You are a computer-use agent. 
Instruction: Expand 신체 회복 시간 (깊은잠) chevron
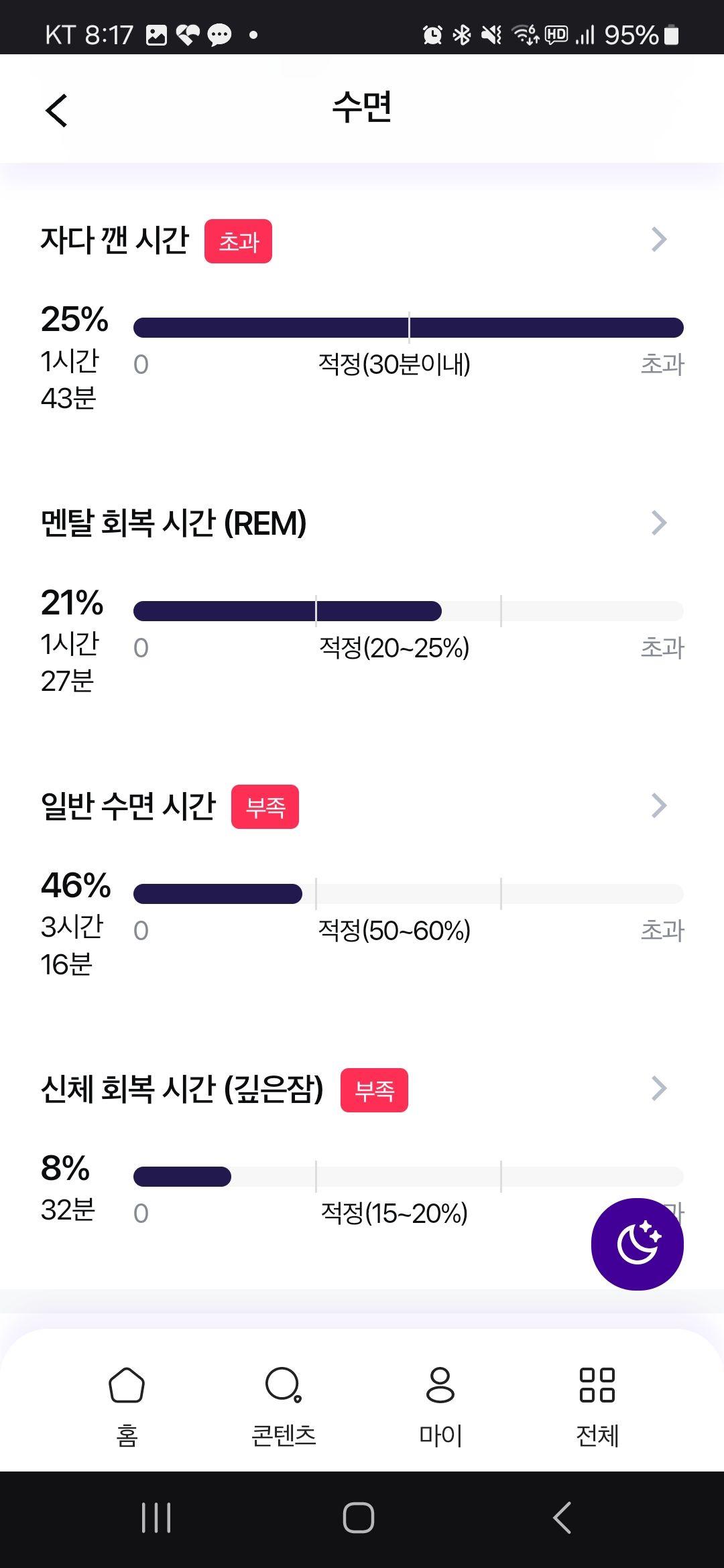pos(659,1089)
